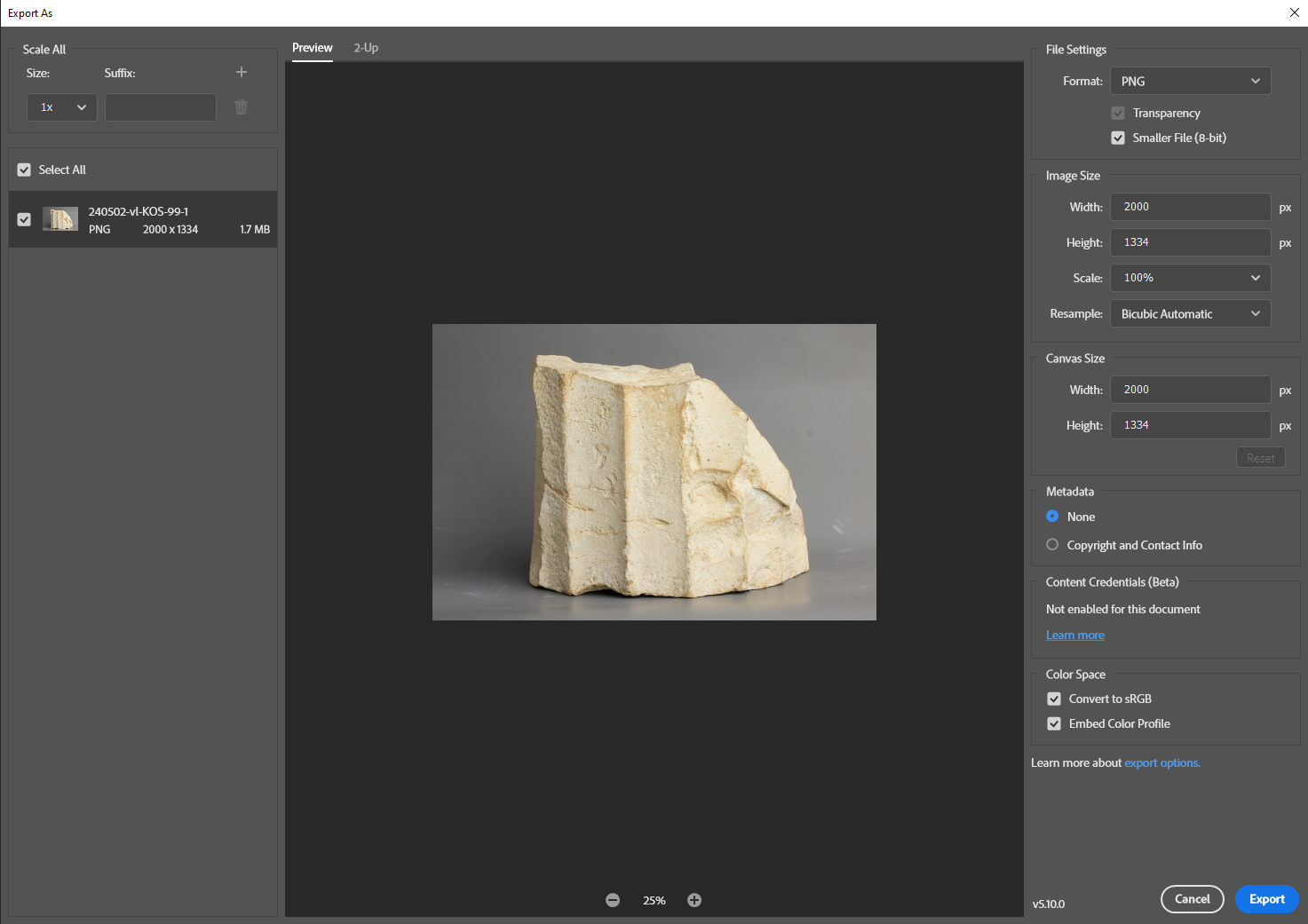Viewport: 1308px width, 924px height.
Task: Close the Export As dialog window
Action: point(1294,12)
